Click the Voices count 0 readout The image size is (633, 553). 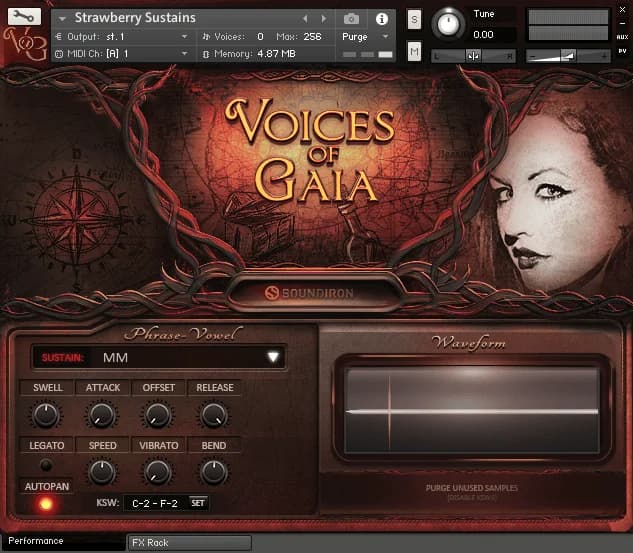coord(260,37)
